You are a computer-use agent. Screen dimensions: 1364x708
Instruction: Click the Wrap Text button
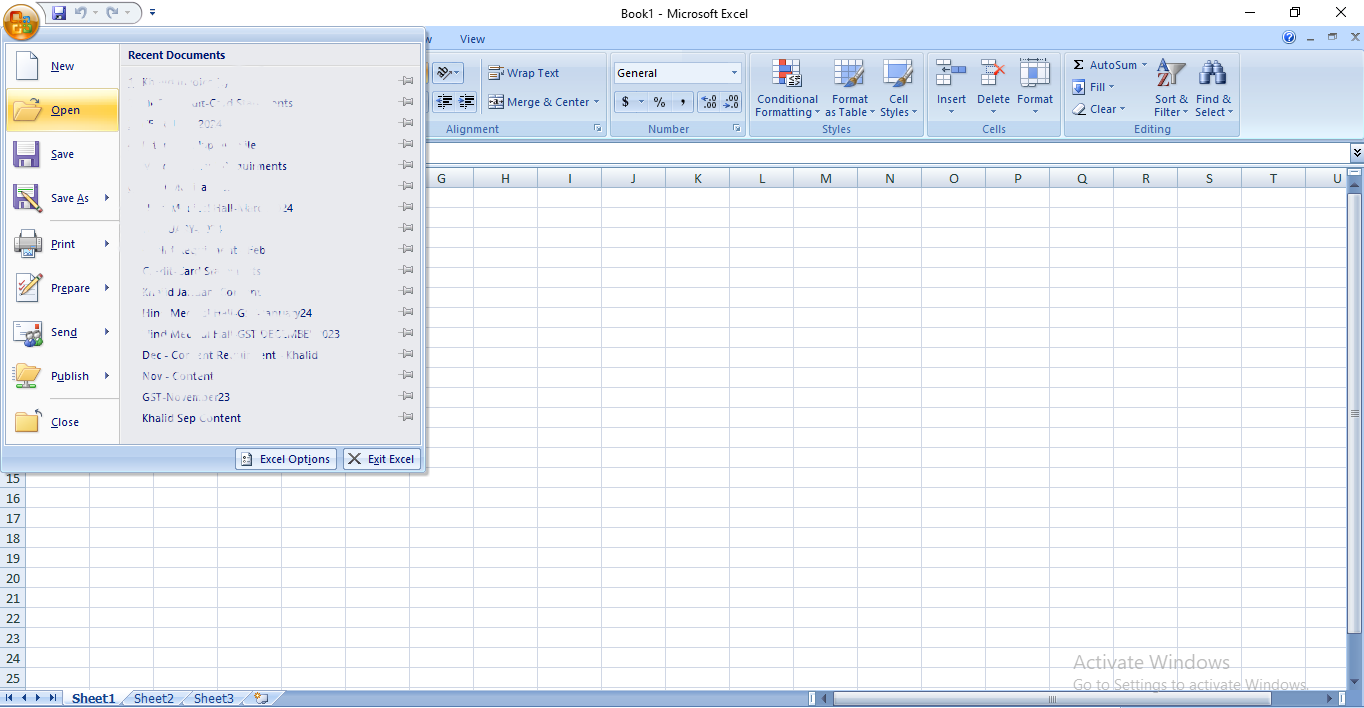[x=524, y=73]
